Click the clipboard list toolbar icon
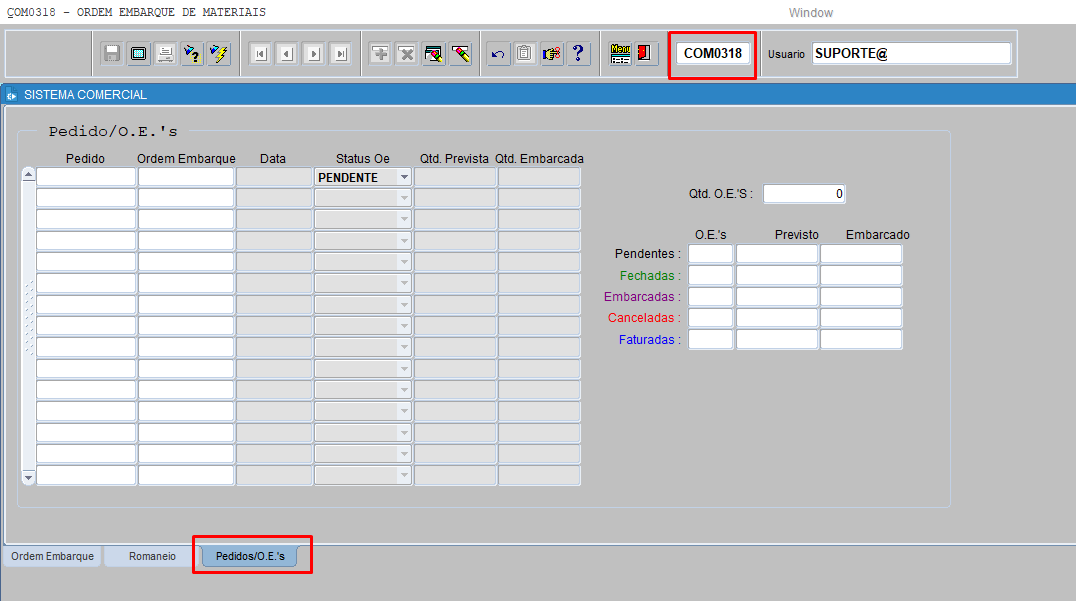This screenshot has width=1076, height=601. pyautogui.click(x=525, y=54)
